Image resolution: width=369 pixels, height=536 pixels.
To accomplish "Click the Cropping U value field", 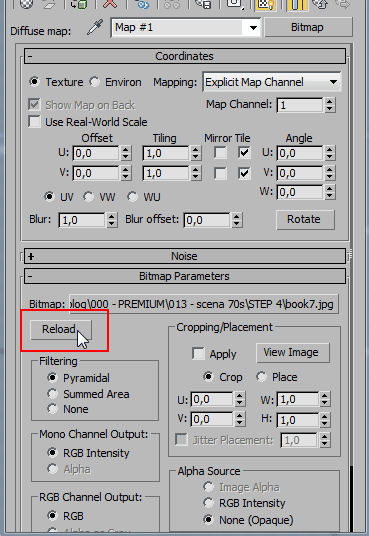I will click(x=212, y=399).
